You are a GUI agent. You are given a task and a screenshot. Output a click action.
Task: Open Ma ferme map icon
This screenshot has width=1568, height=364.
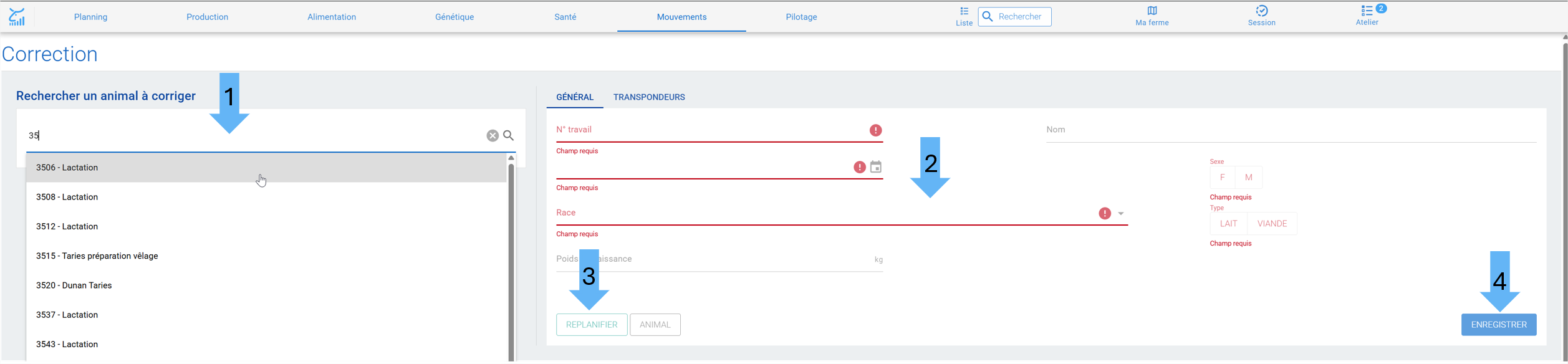pos(1152,11)
